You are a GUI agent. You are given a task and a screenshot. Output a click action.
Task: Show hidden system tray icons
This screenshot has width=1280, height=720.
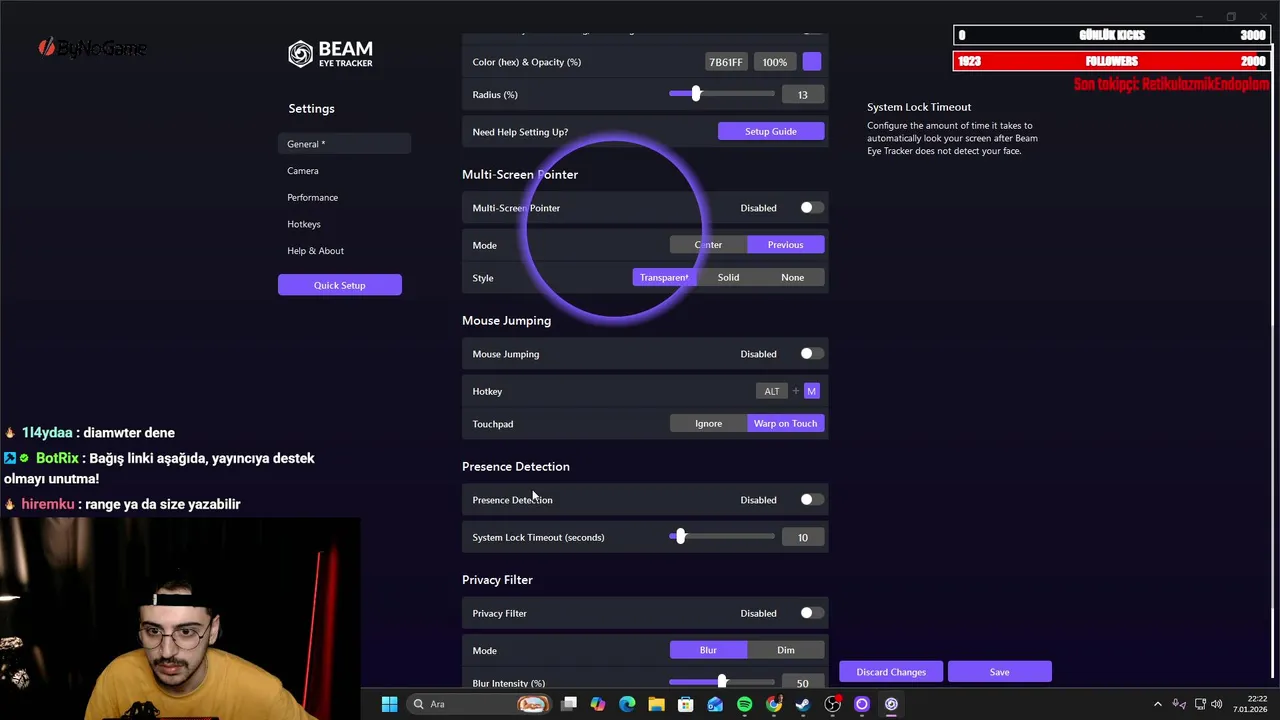(1158, 704)
